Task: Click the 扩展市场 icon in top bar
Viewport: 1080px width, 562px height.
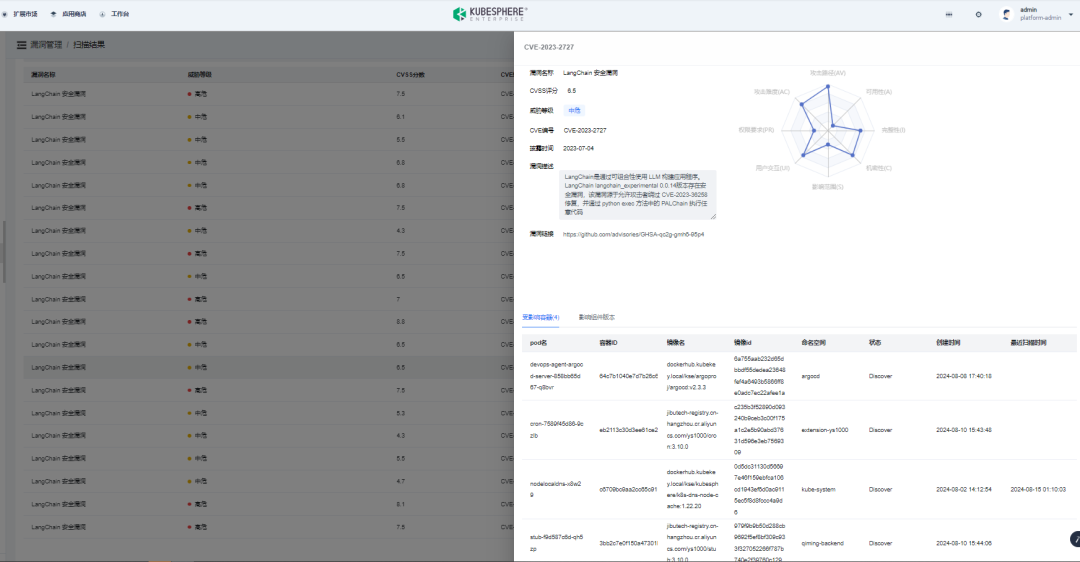Action: [x=5, y=14]
